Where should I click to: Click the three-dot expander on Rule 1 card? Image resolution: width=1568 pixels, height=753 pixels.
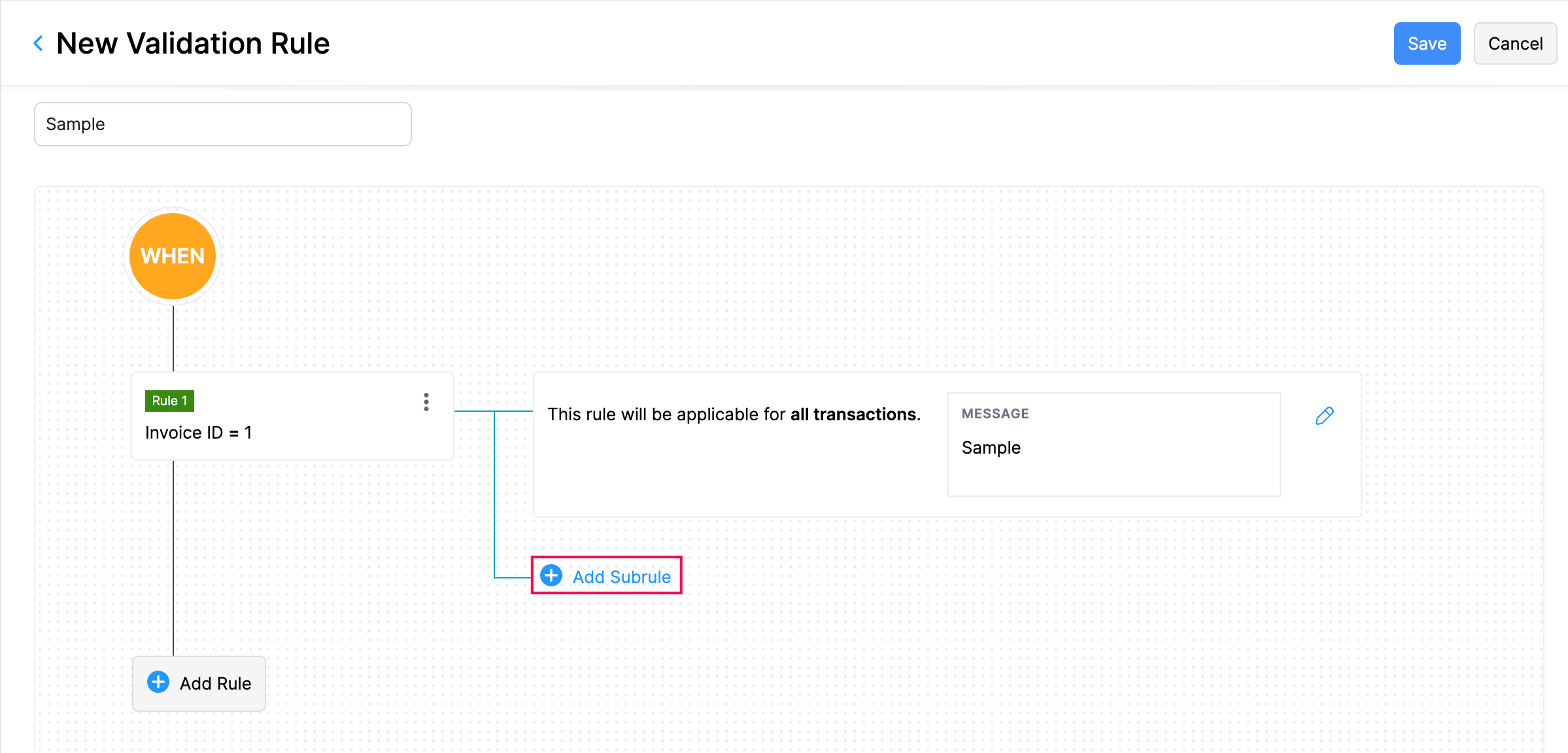(x=426, y=402)
